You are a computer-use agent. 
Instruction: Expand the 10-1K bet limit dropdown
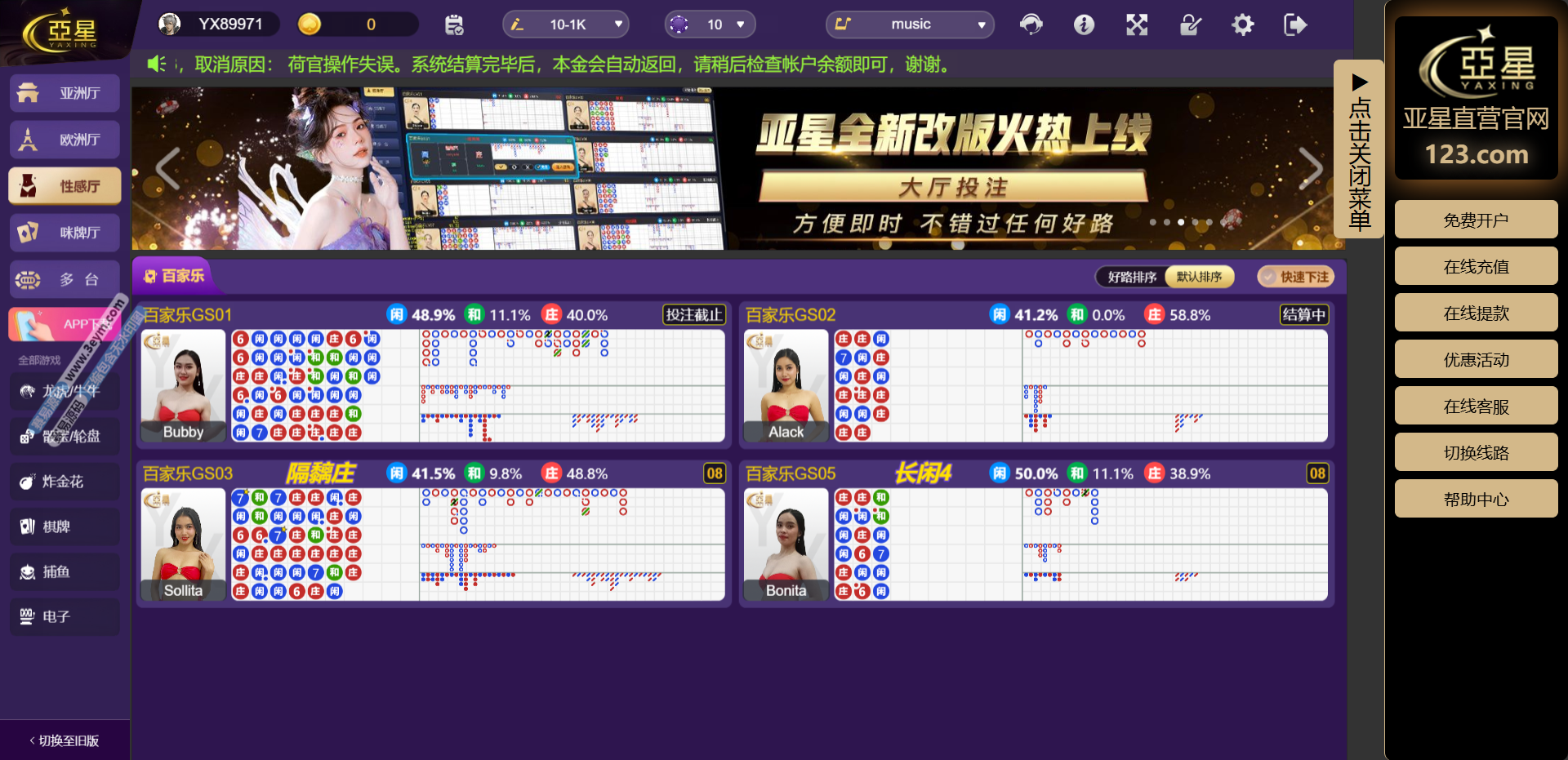pos(567,24)
